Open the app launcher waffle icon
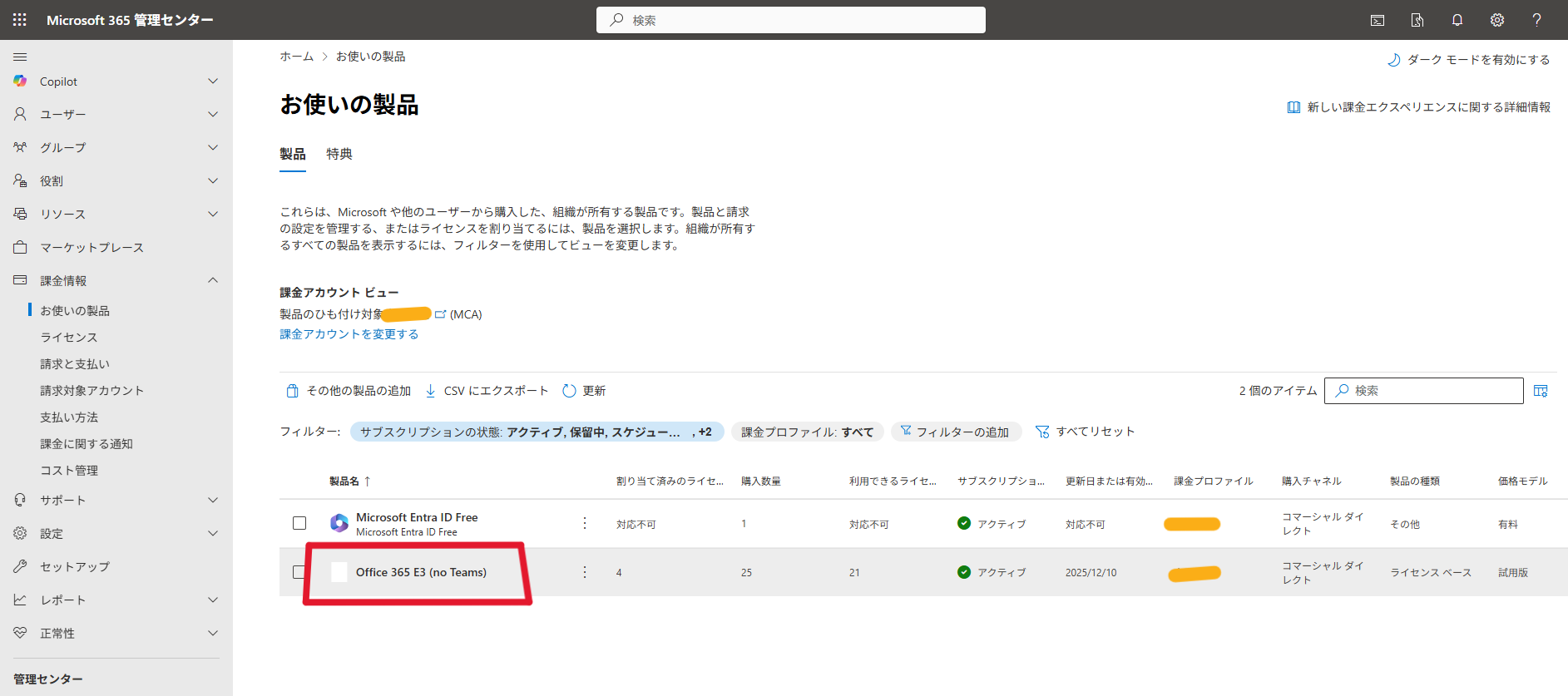The width and height of the screenshot is (1568, 696). pos(20,20)
